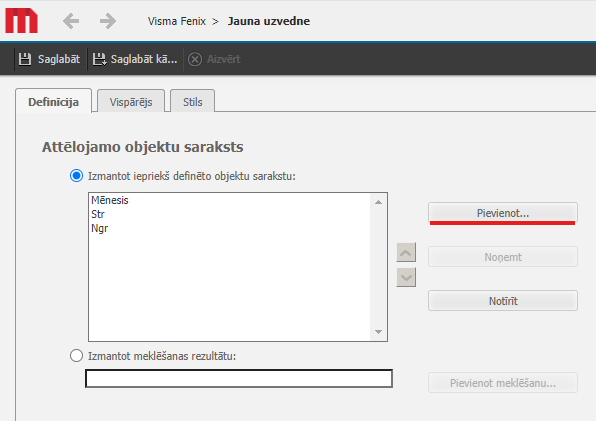Select Str in the object list
This screenshot has height=421, width=596.
98,214
